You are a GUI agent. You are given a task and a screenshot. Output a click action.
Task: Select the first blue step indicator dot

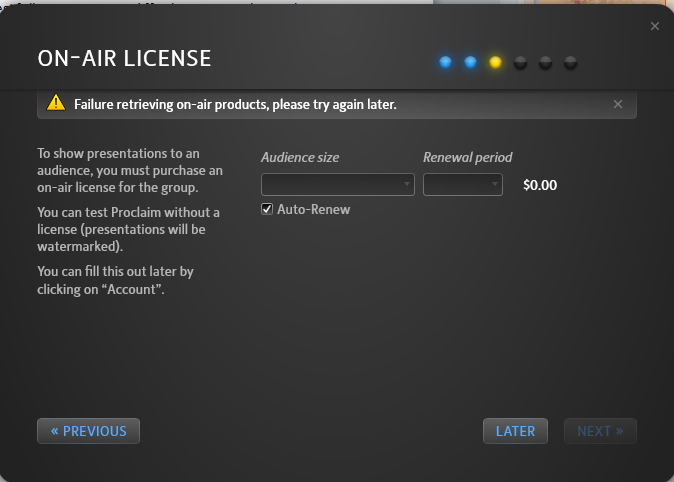coord(445,62)
